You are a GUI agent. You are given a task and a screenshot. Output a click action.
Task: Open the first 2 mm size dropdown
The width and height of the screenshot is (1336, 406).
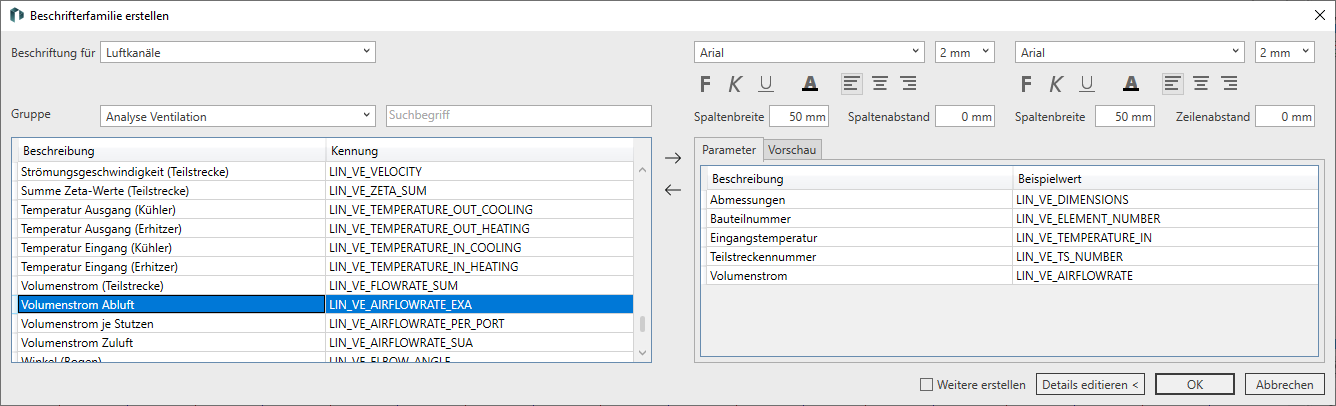[x=964, y=52]
